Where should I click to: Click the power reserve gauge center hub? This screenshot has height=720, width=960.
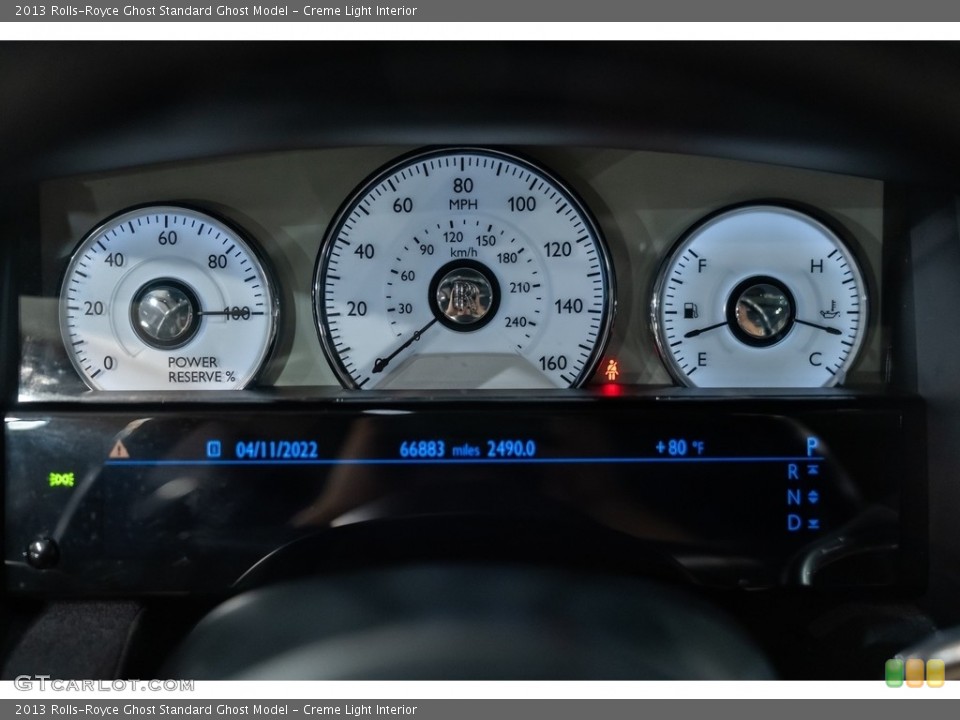(165, 313)
